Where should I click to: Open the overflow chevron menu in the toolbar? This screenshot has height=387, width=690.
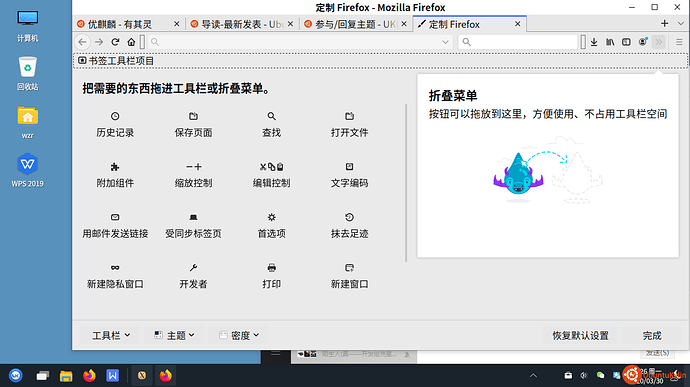pos(659,42)
